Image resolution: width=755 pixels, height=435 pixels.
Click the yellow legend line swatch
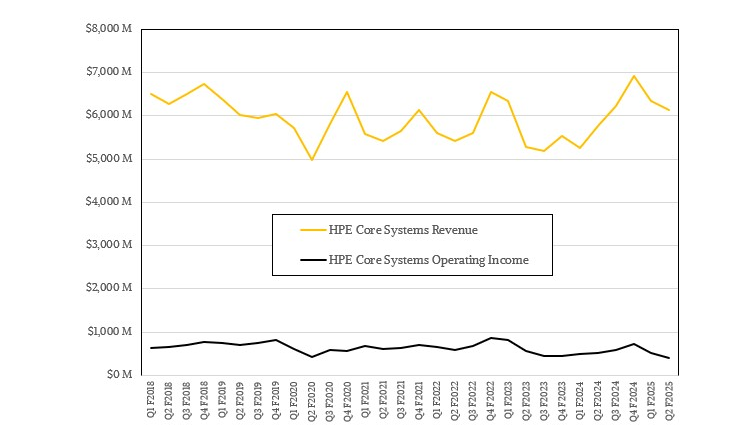(318, 230)
